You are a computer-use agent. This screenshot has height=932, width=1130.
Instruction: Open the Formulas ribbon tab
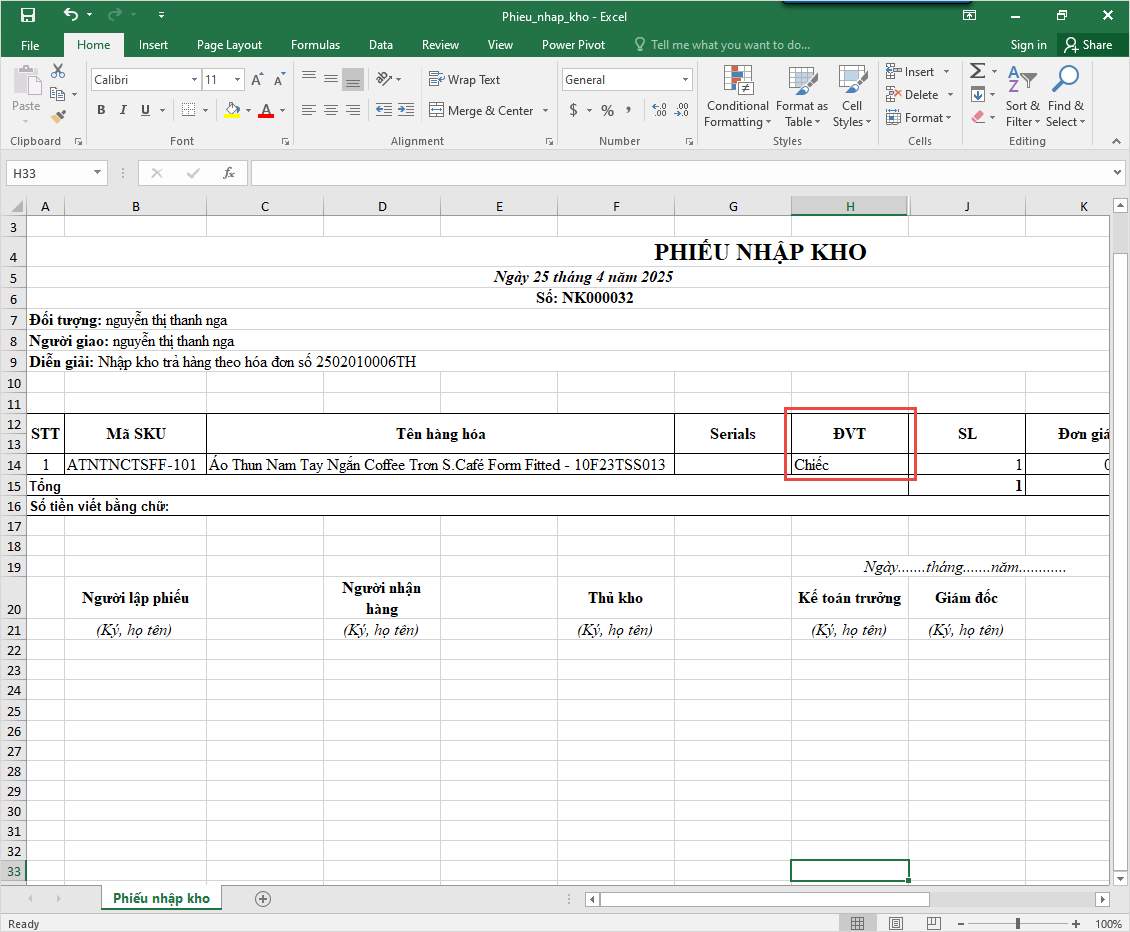(x=315, y=45)
